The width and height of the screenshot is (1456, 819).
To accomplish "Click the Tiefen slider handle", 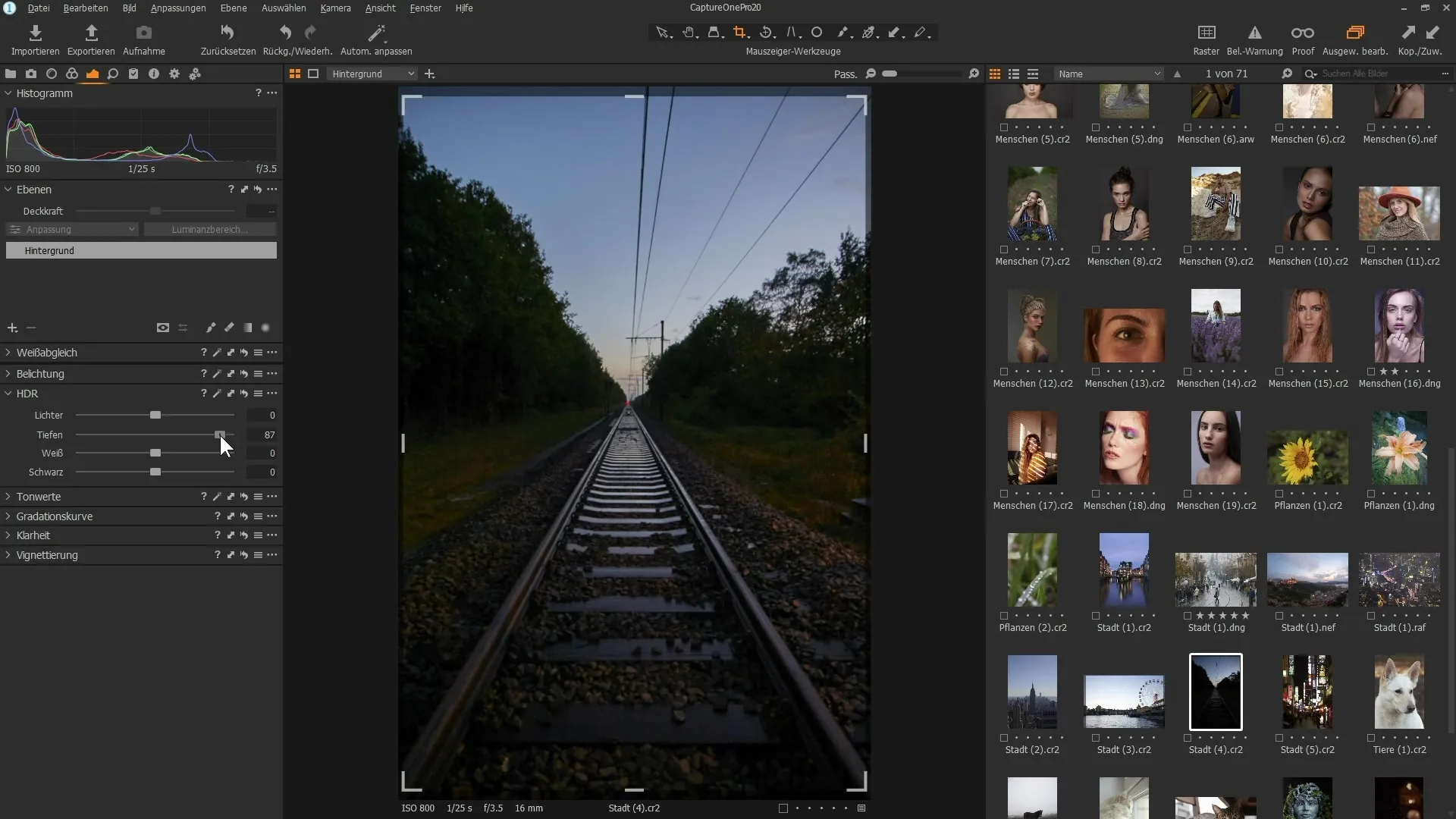I will [220, 435].
